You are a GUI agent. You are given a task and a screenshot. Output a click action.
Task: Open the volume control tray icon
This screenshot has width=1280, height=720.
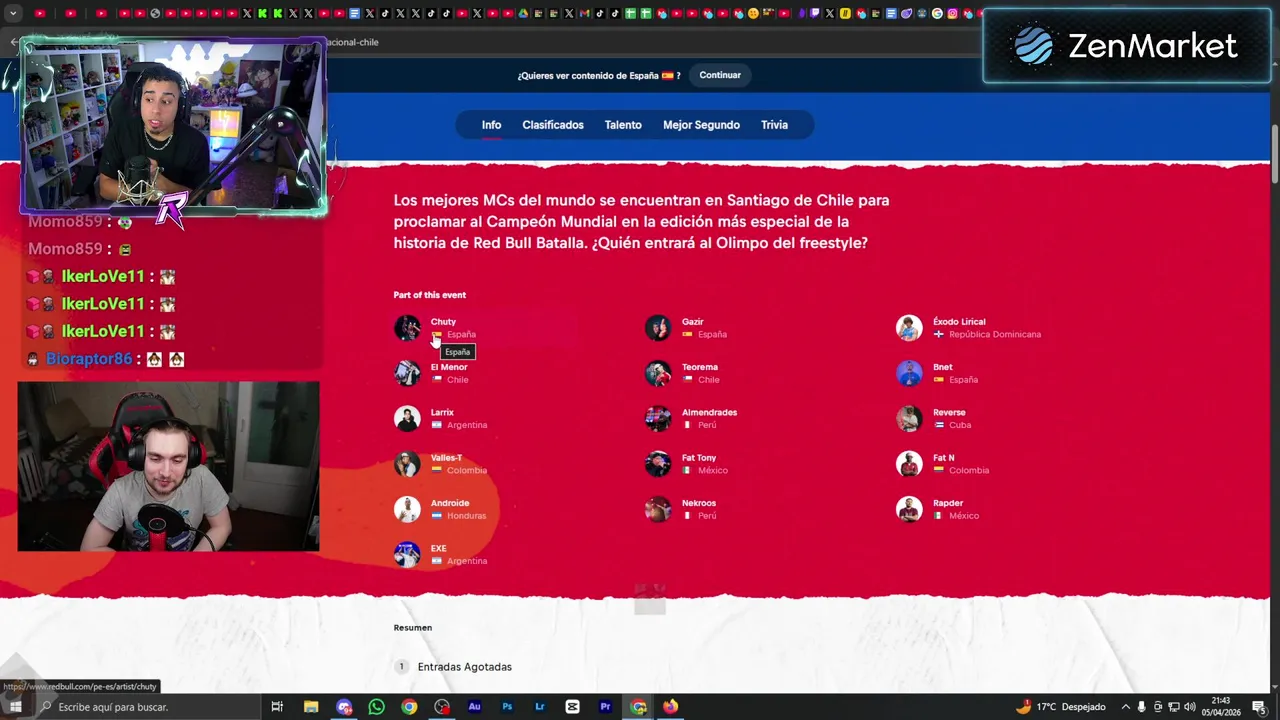(1190, 707)
